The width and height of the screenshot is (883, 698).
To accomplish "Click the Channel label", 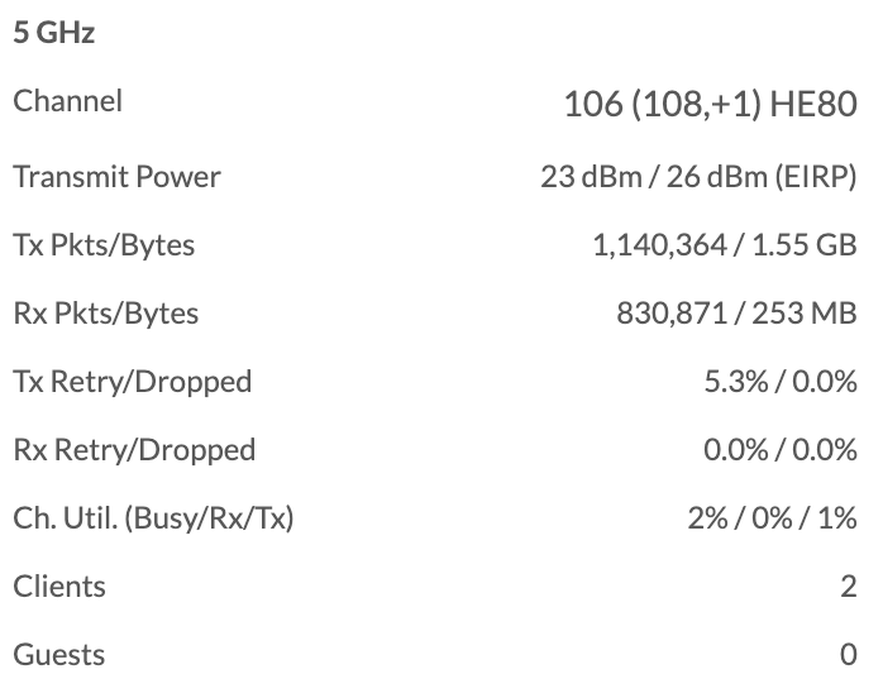I will (68, 101).
